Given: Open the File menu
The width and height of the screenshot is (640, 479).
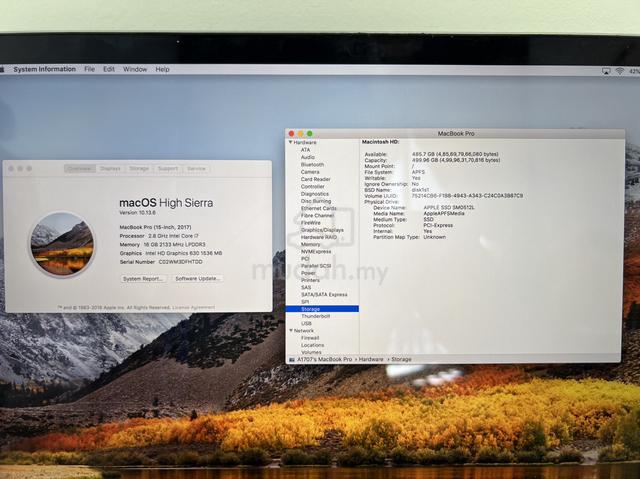Looking at the screenshot, I should pyautogui.click(x=89, y=69).
